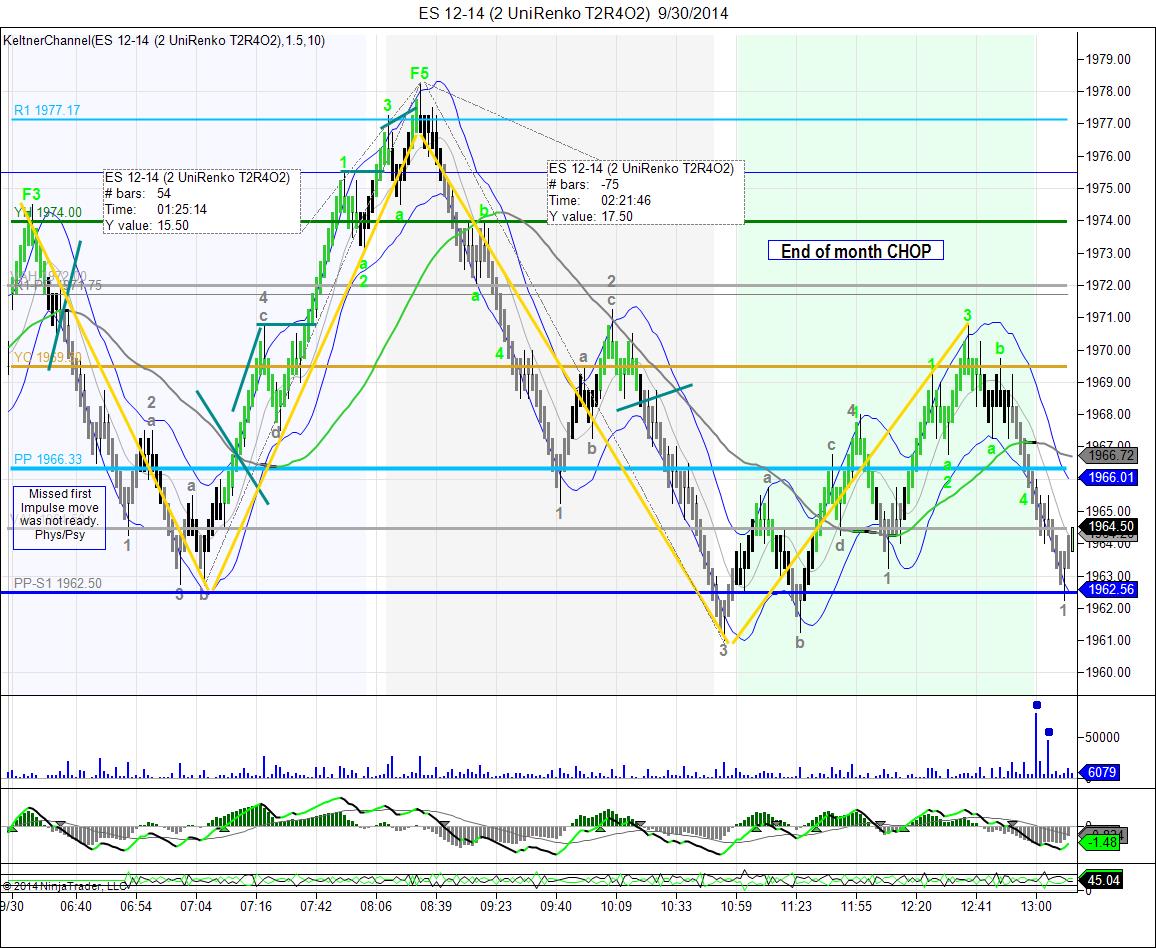Click the PP-S1 1962.50 level label
The height and width of the screenshot is (948, 1156).
[x=58, y=583]
